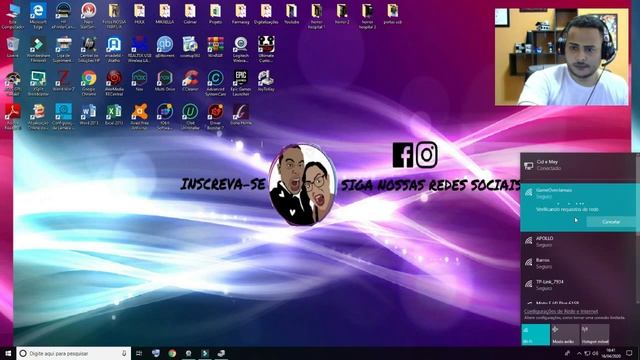
Task: Focus the taskbar search box
Action: pyautogui.click(x=73, y=353)
